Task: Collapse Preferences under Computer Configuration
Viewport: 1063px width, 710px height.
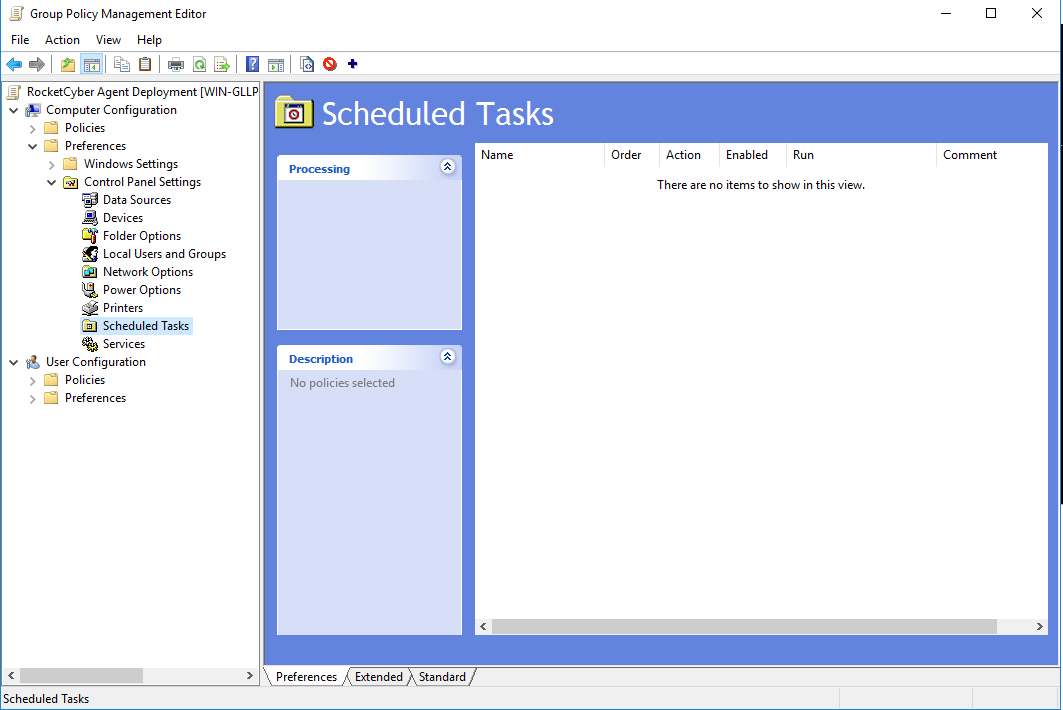Action: (x=33, y=146)
